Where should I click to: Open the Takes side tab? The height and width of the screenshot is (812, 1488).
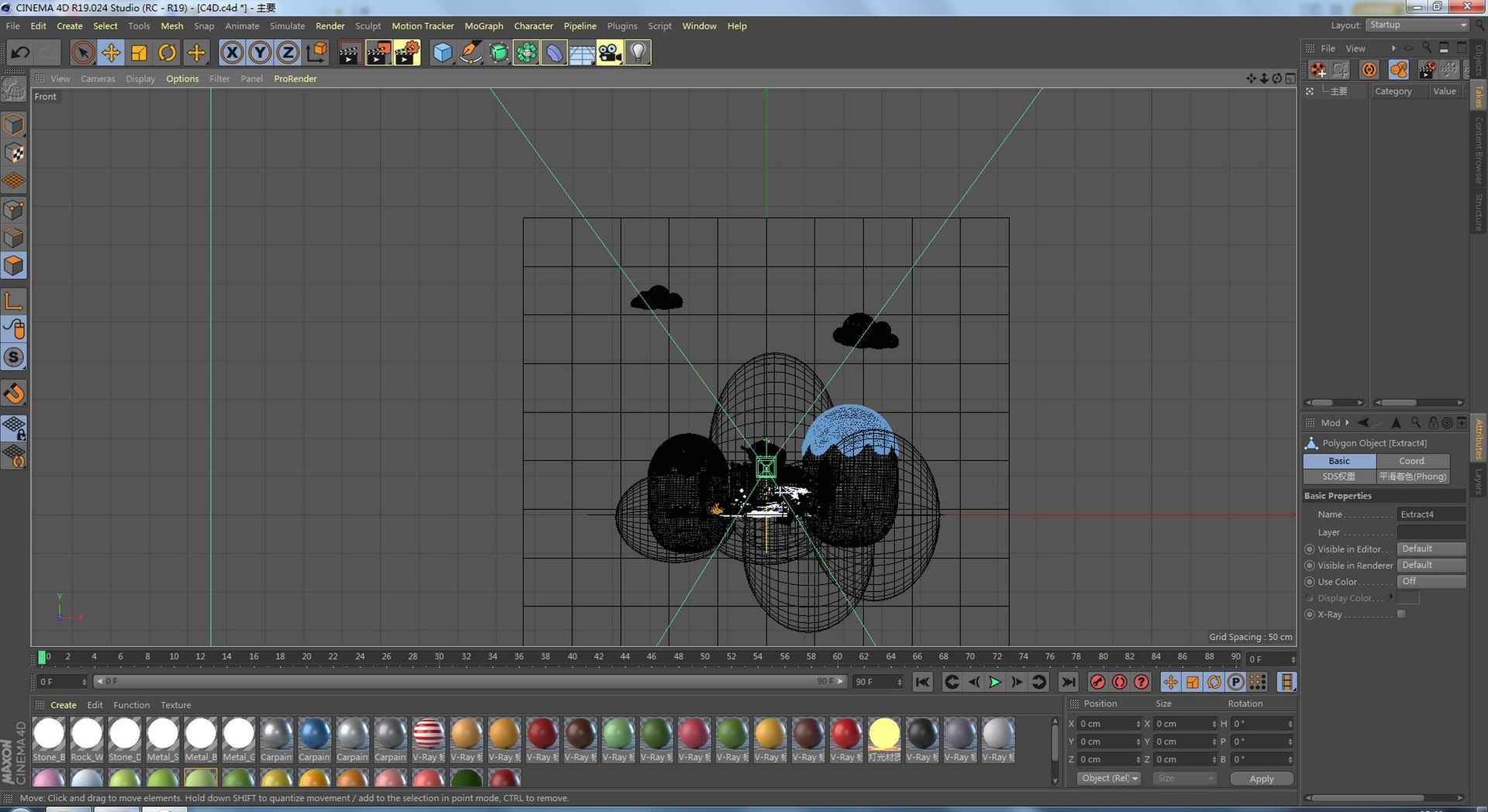[1479, 96]
